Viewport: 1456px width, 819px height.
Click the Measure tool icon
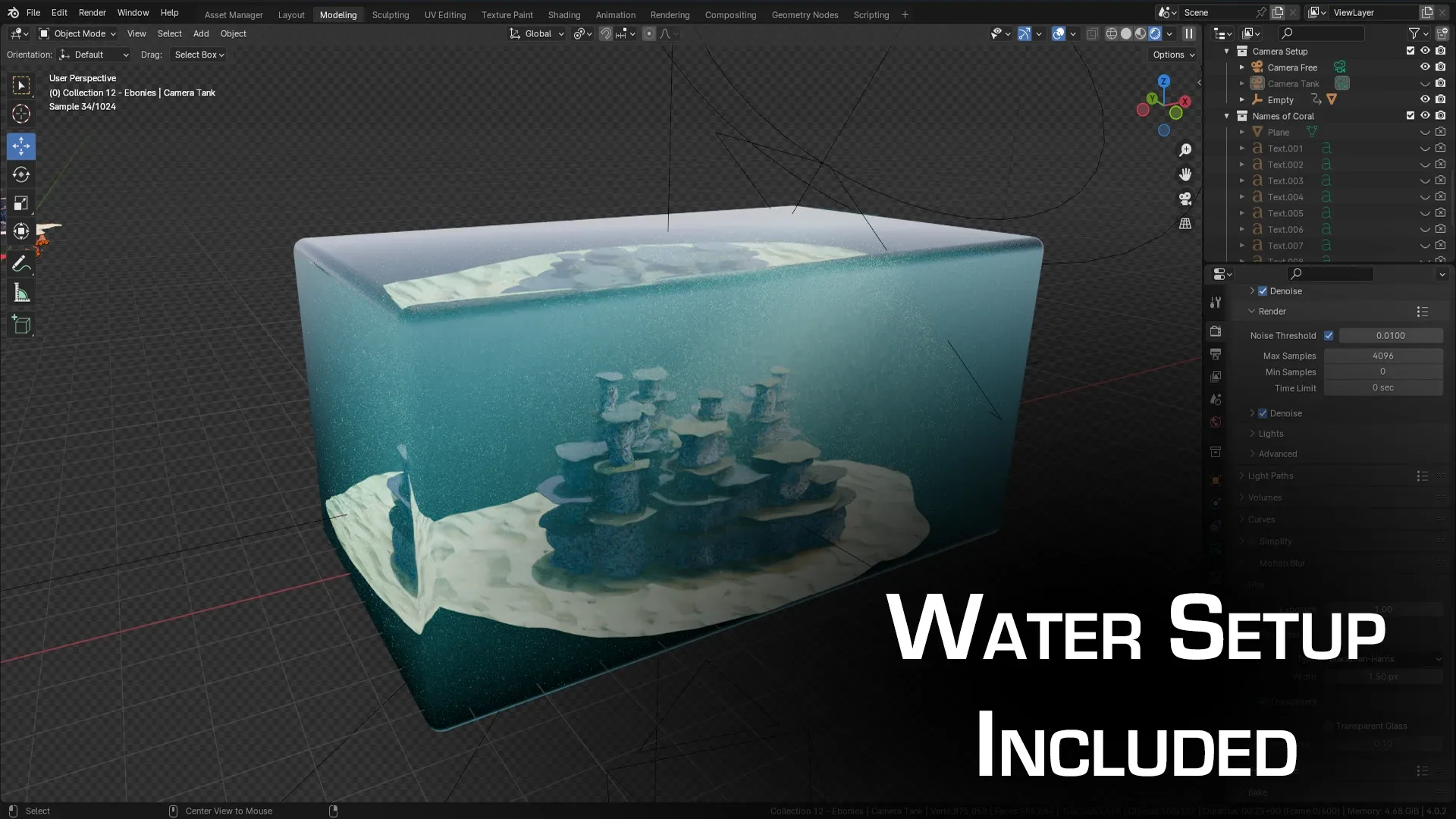[22, 293]
